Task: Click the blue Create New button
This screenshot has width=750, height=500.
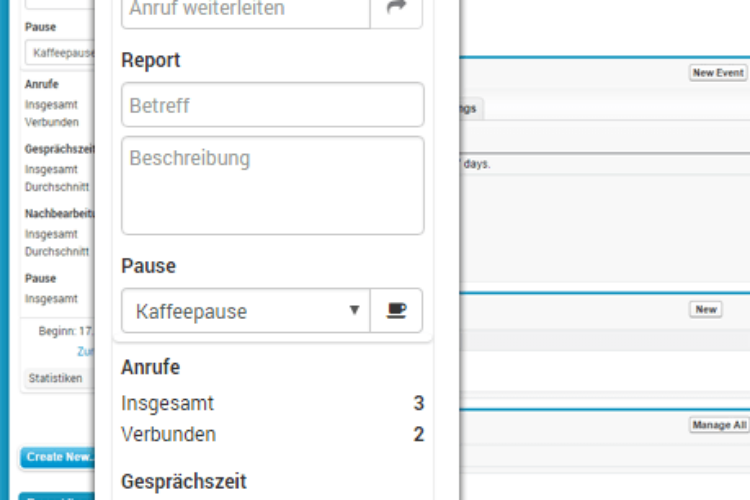Action: 57,457
